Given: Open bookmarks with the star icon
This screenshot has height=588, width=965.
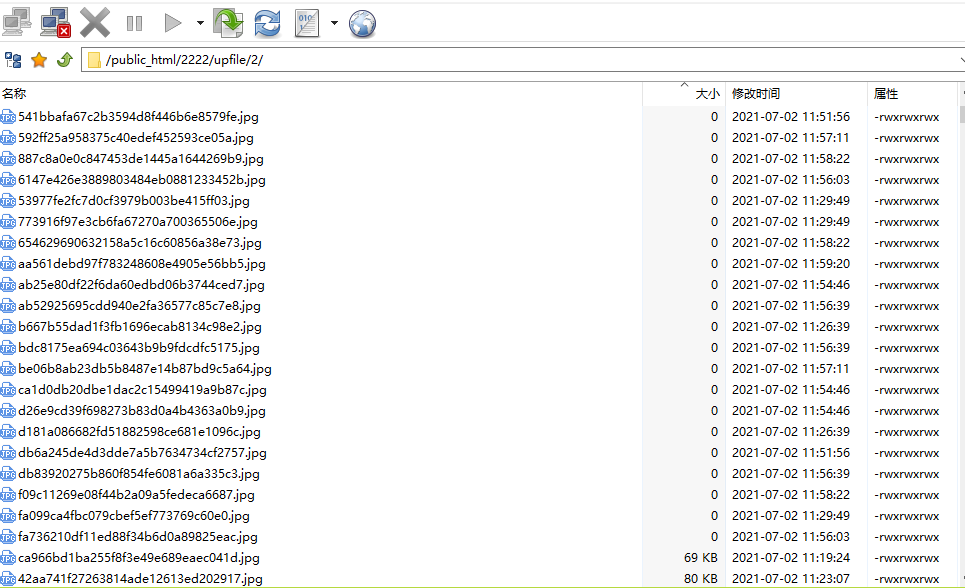Looking at the screenshot, I should pos(39,60).
